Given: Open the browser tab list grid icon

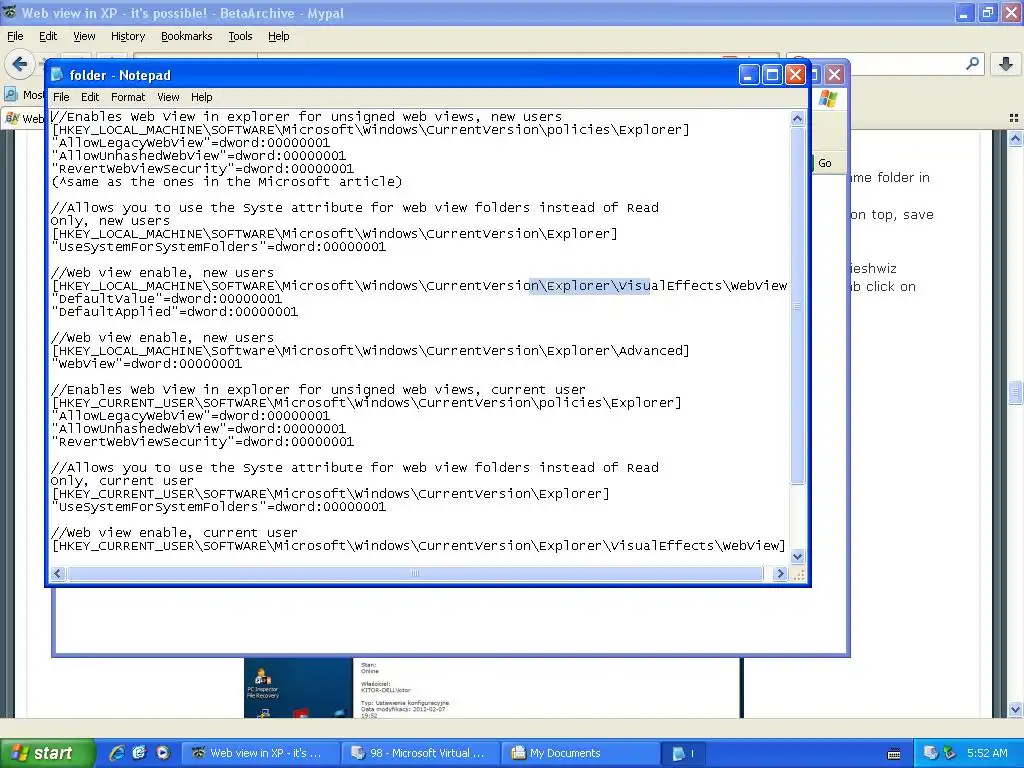Looking at the screenshot, I should click(x=1014, y=118).
